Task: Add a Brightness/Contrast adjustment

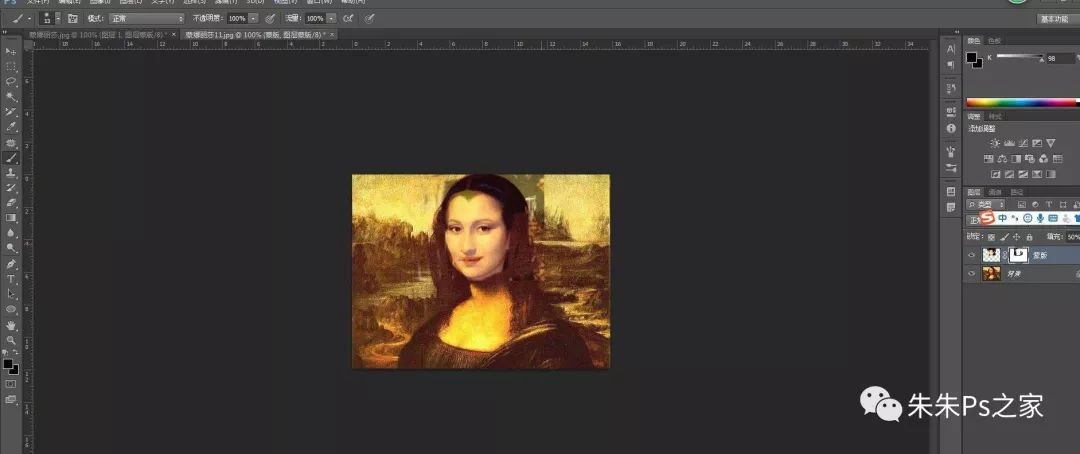Action: coord(995,143)
